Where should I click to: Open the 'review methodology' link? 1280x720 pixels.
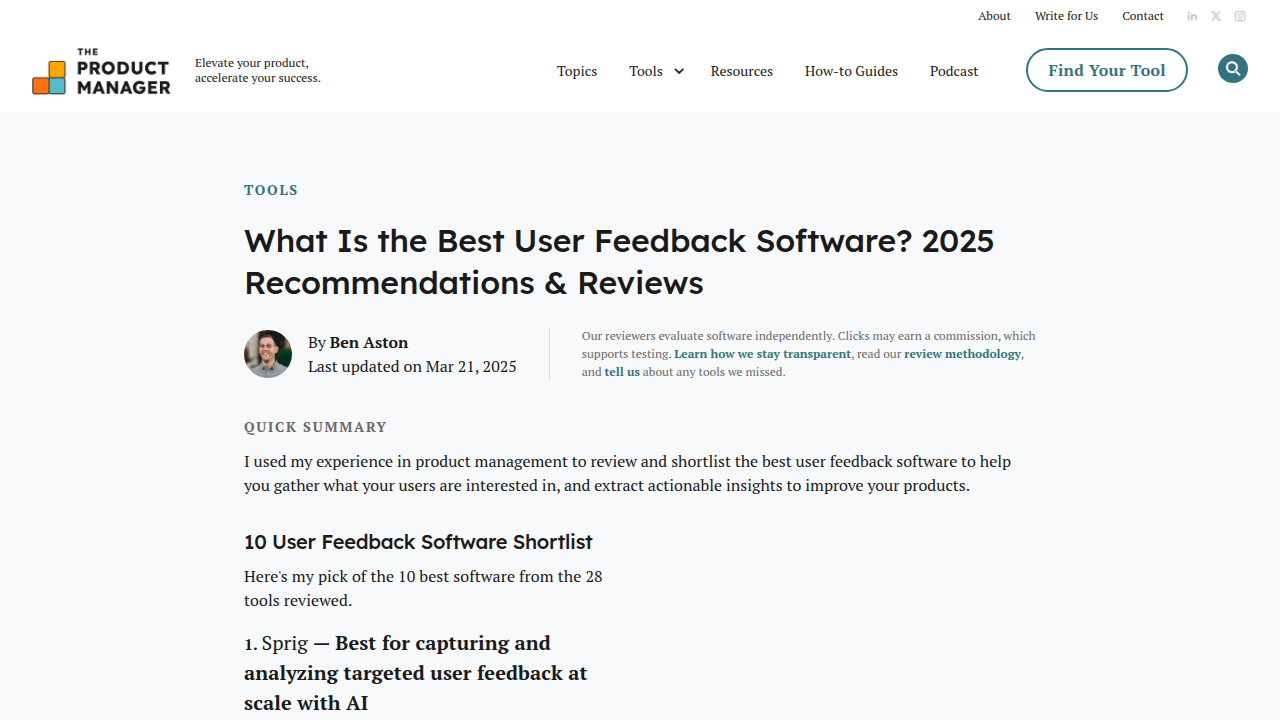coord(963,354)
